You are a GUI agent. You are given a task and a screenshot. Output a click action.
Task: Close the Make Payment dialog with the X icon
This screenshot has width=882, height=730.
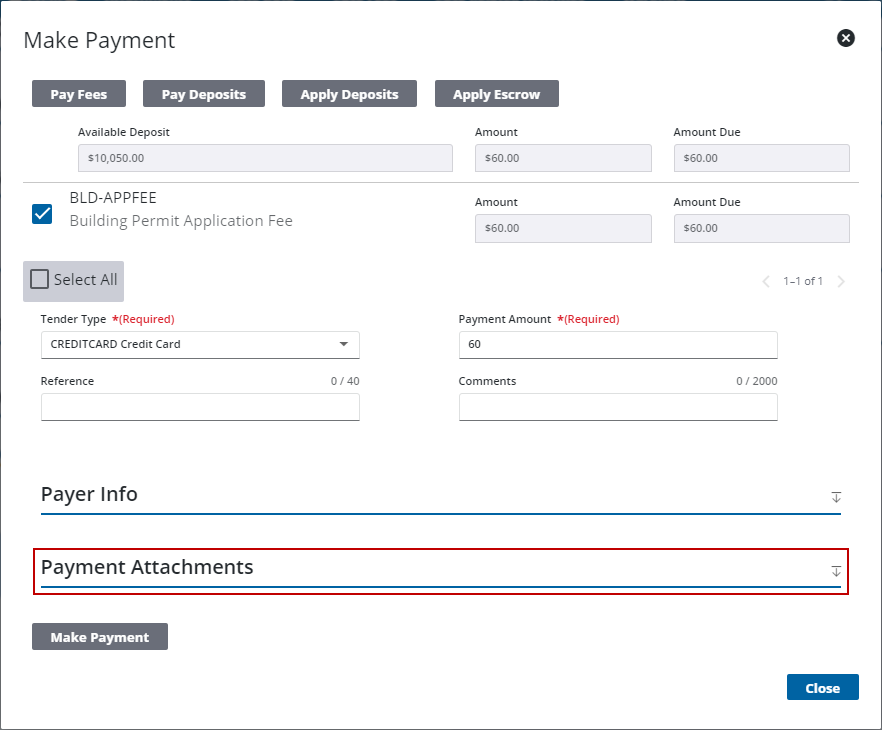(x=846, y=38)
